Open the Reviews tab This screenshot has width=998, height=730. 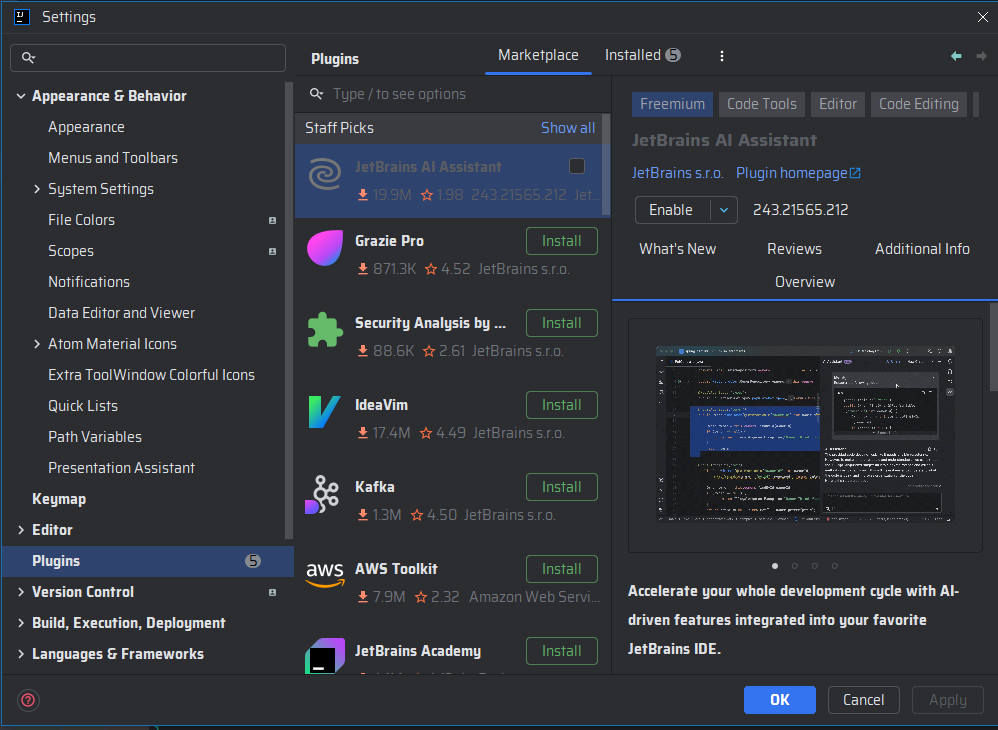click(794, 249)
